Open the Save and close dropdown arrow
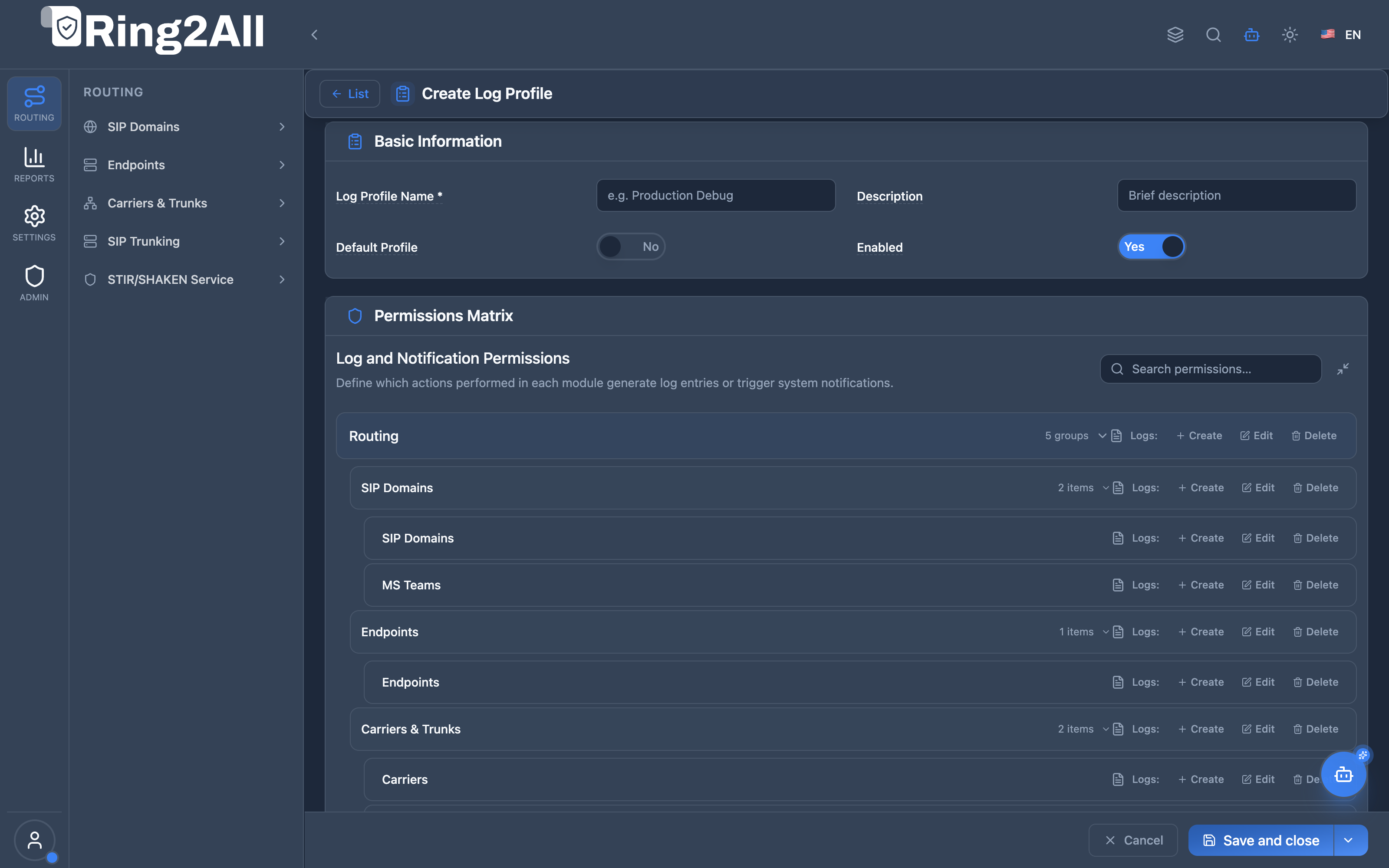 click(1350, 841)
